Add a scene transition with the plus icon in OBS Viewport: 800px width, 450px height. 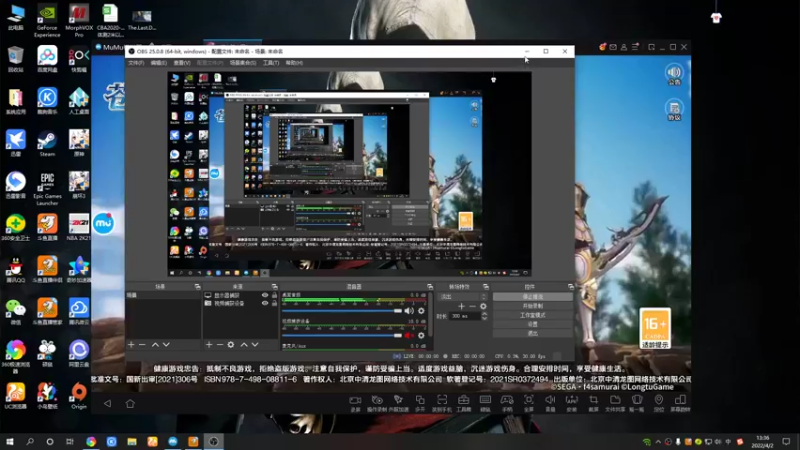pyautogui.click(x=461, y=306)
